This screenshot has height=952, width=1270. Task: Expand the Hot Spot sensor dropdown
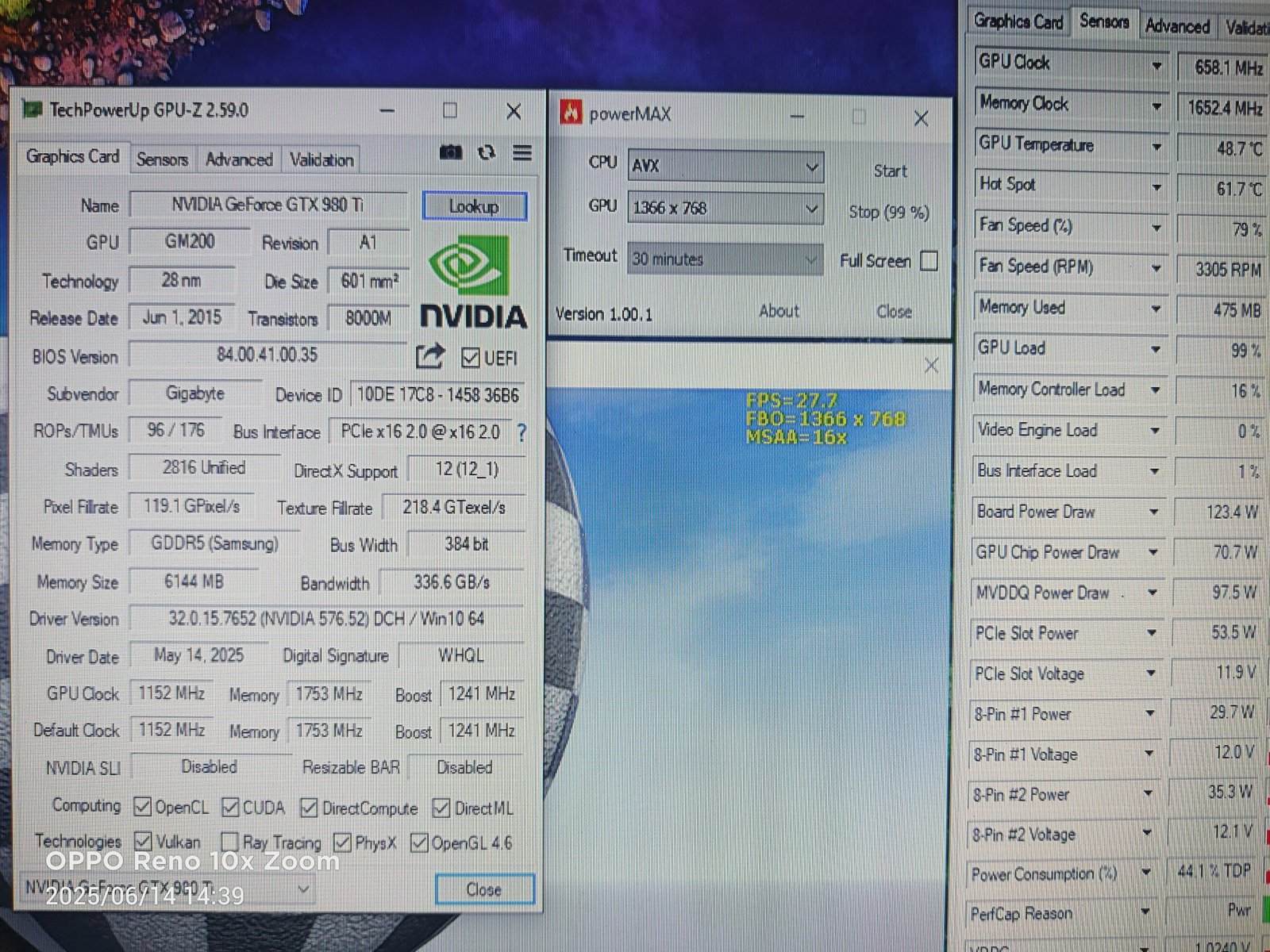pyautogui.click(x=1156, y=188)
